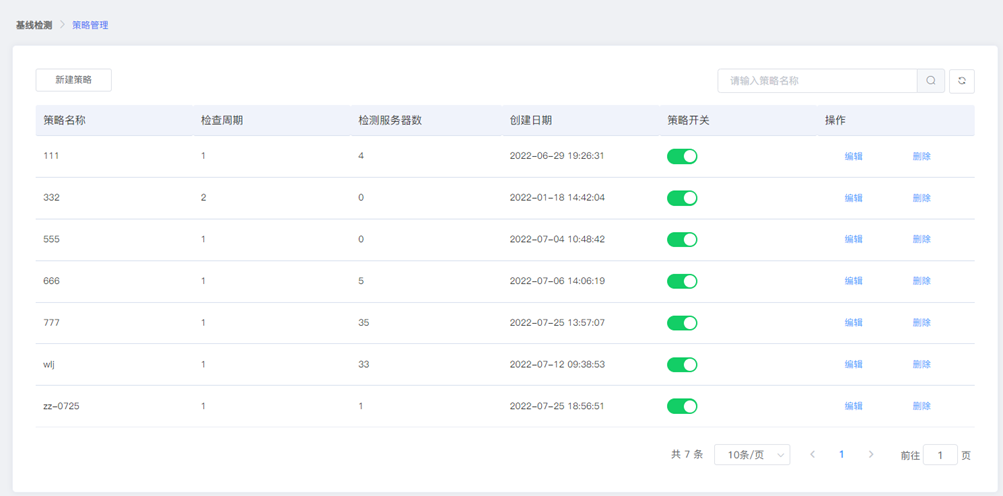Click 编辑 for the wlj policy

point(853,364)
